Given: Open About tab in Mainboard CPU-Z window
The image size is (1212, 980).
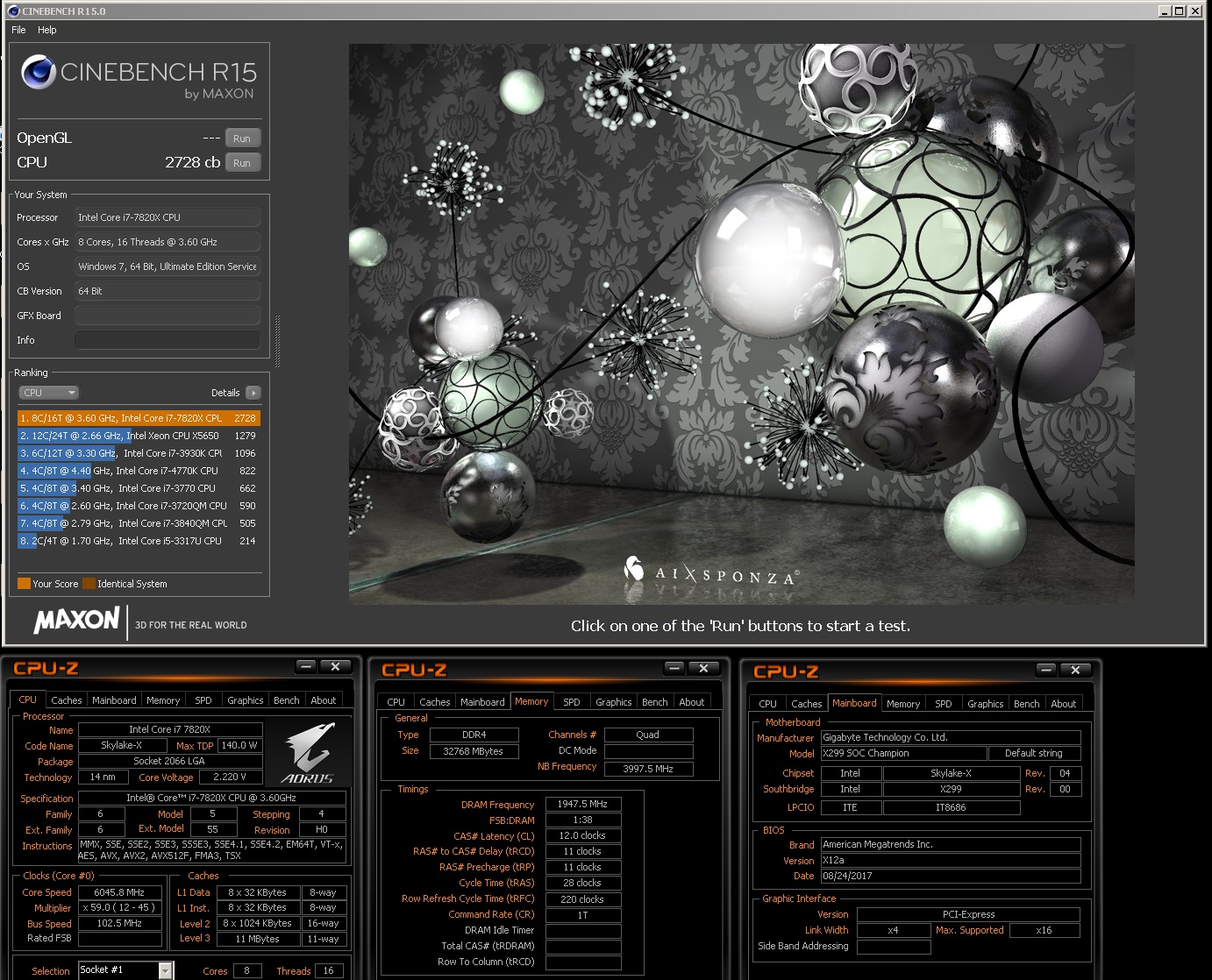Looking at the screenshot, I should point(1064,704).
